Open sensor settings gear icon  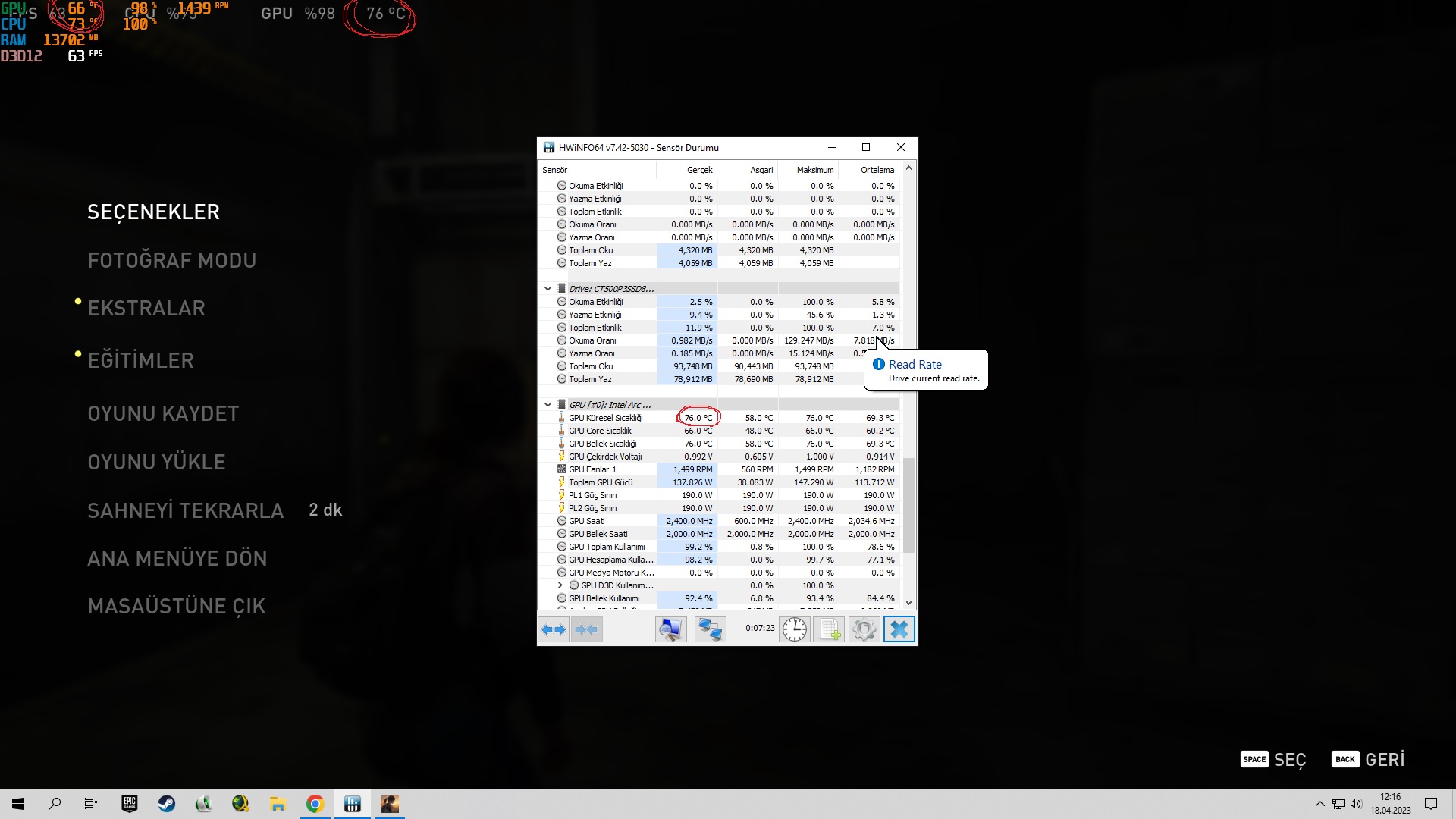864,629
